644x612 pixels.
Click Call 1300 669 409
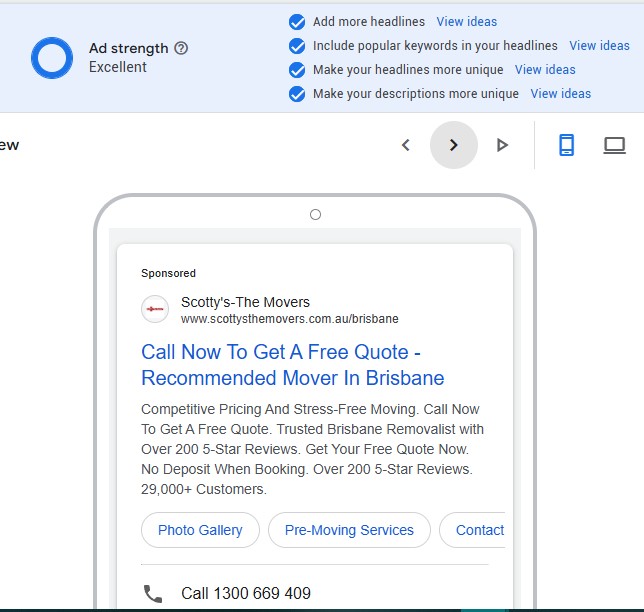246,594
